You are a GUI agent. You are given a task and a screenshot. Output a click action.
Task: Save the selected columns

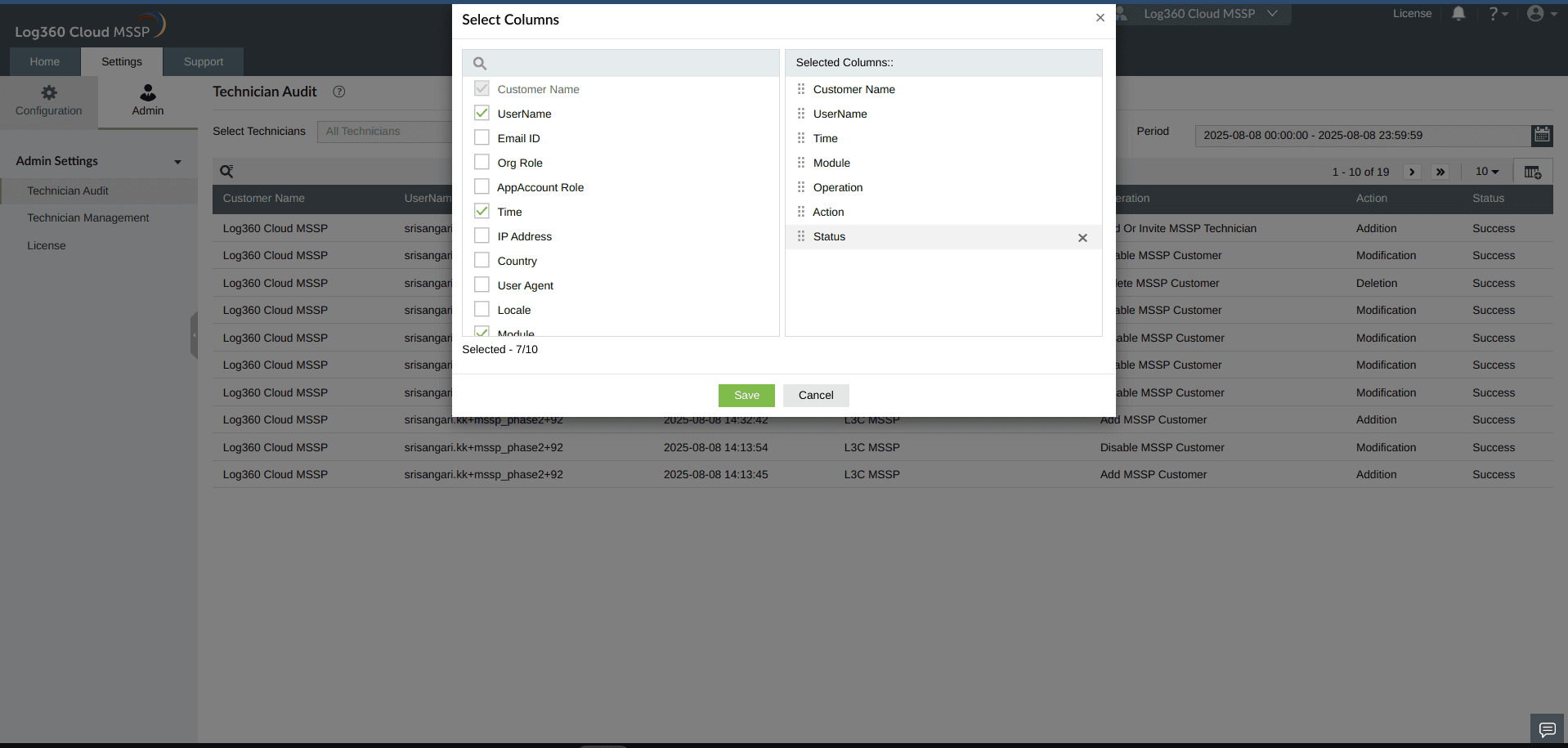click(746, 396)
